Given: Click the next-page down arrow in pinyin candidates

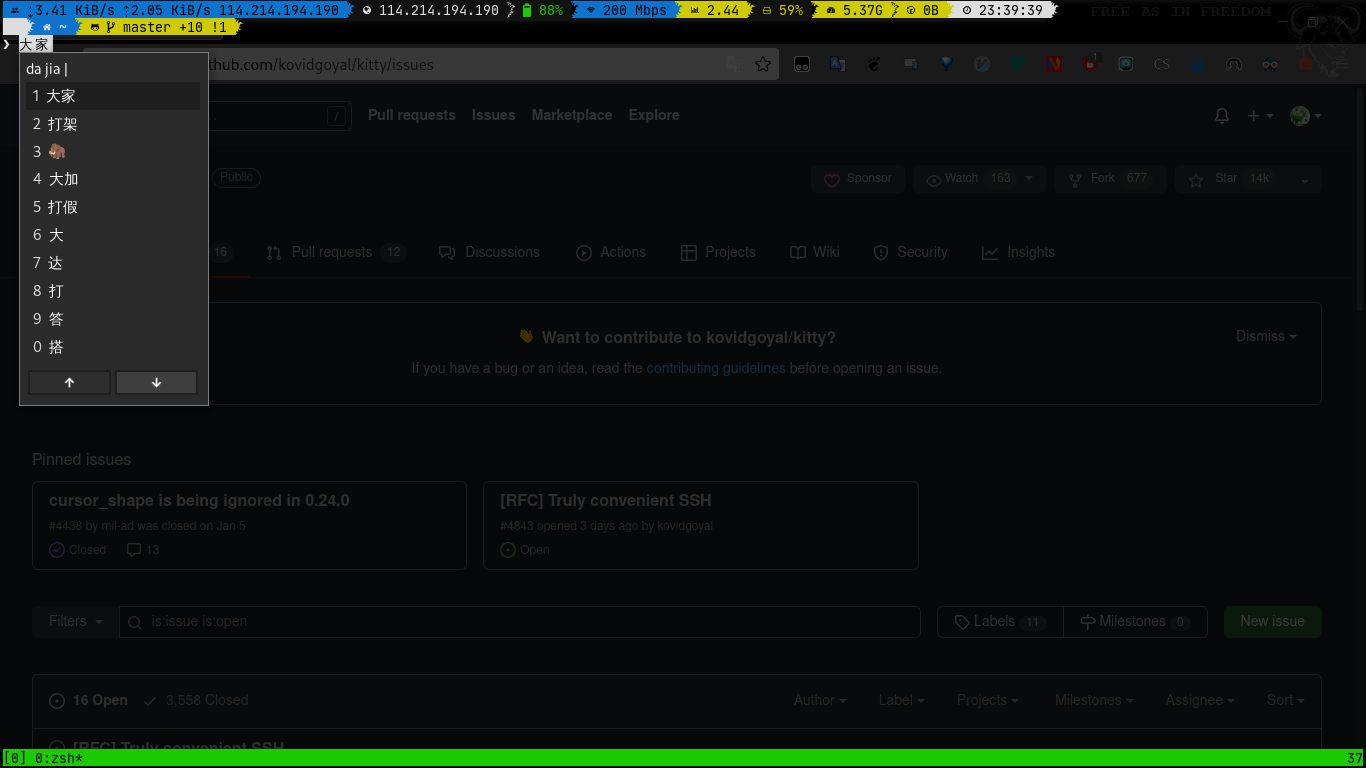Looking at the screenshot, I should pos(156,382).
